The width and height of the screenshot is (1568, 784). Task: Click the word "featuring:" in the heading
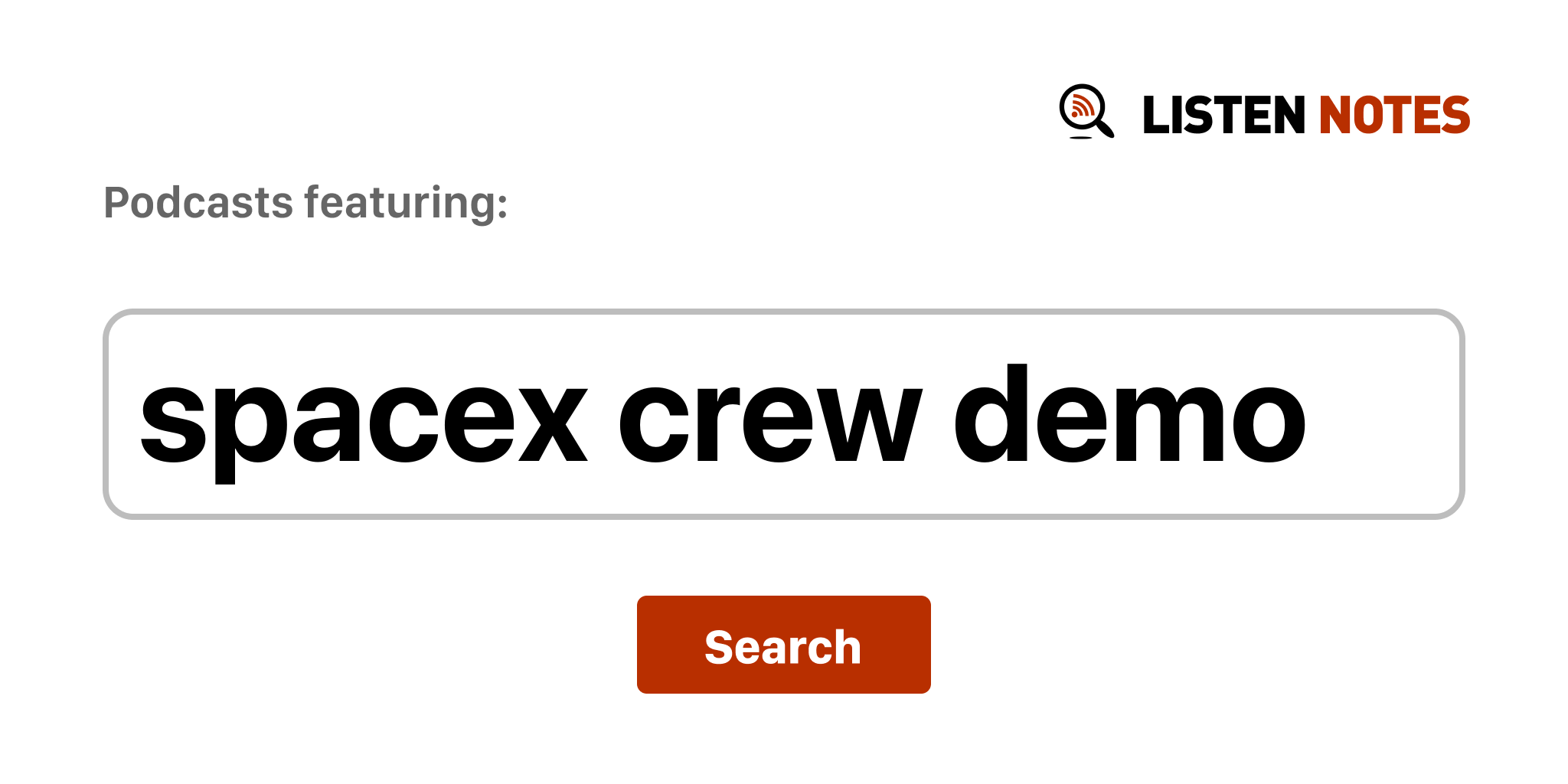(x=406, y=203)
